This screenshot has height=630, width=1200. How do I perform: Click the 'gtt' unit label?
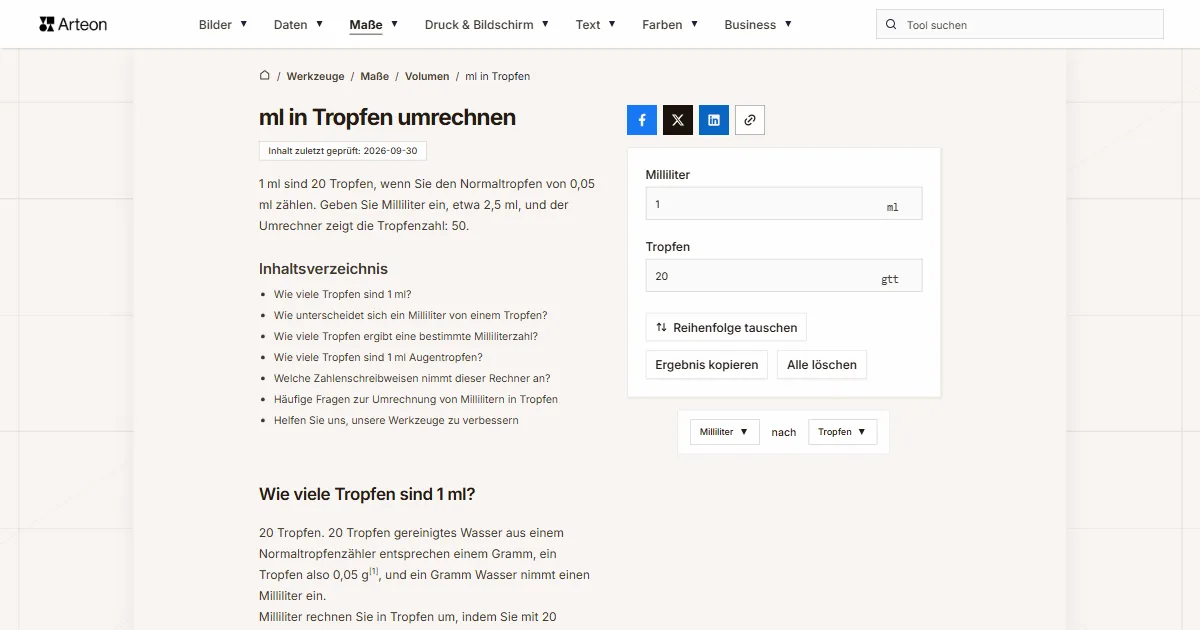(890, 279)
